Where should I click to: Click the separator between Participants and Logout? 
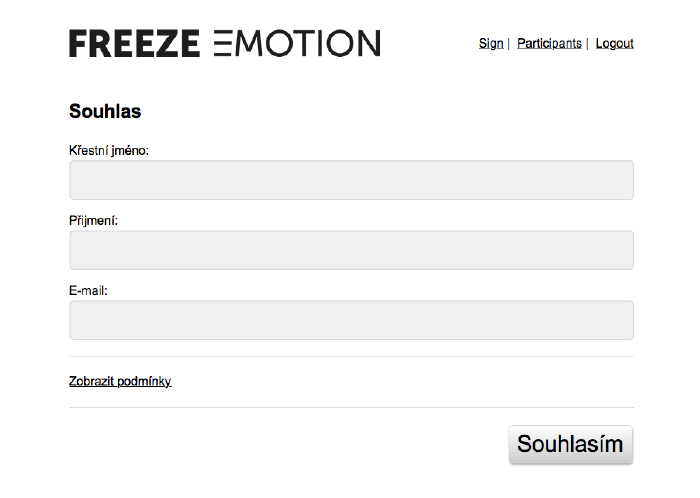pos(587,43)
